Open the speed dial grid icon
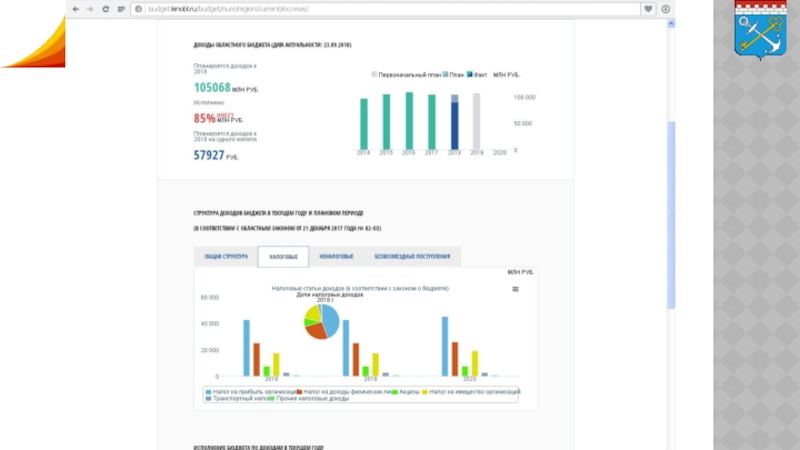 coord(121,9)
